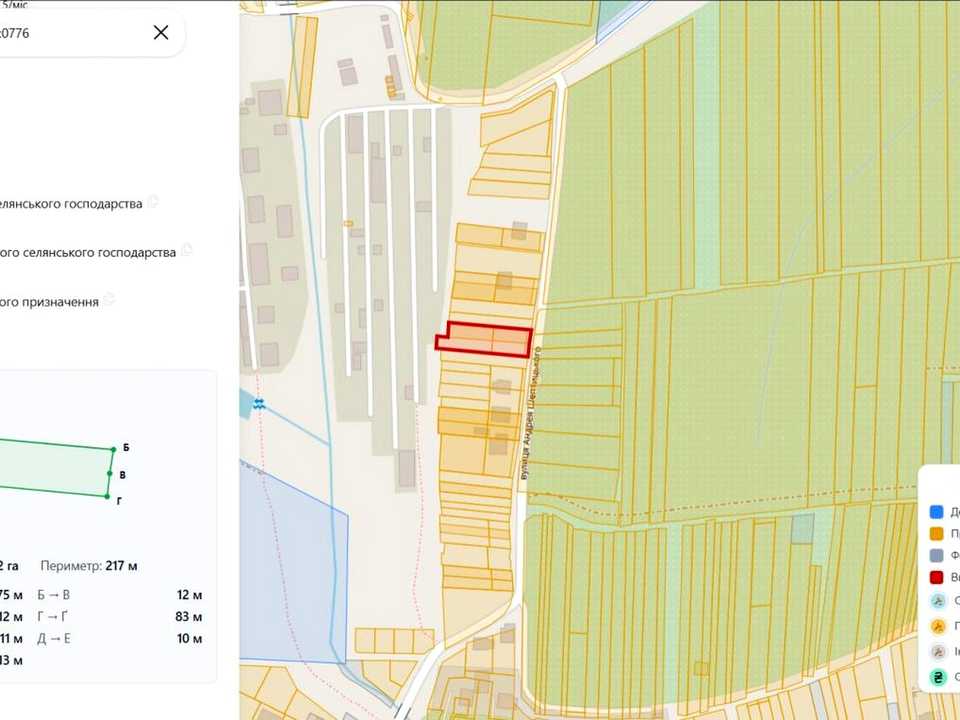Click the light-blue round legend icon

tap(938, 601)
